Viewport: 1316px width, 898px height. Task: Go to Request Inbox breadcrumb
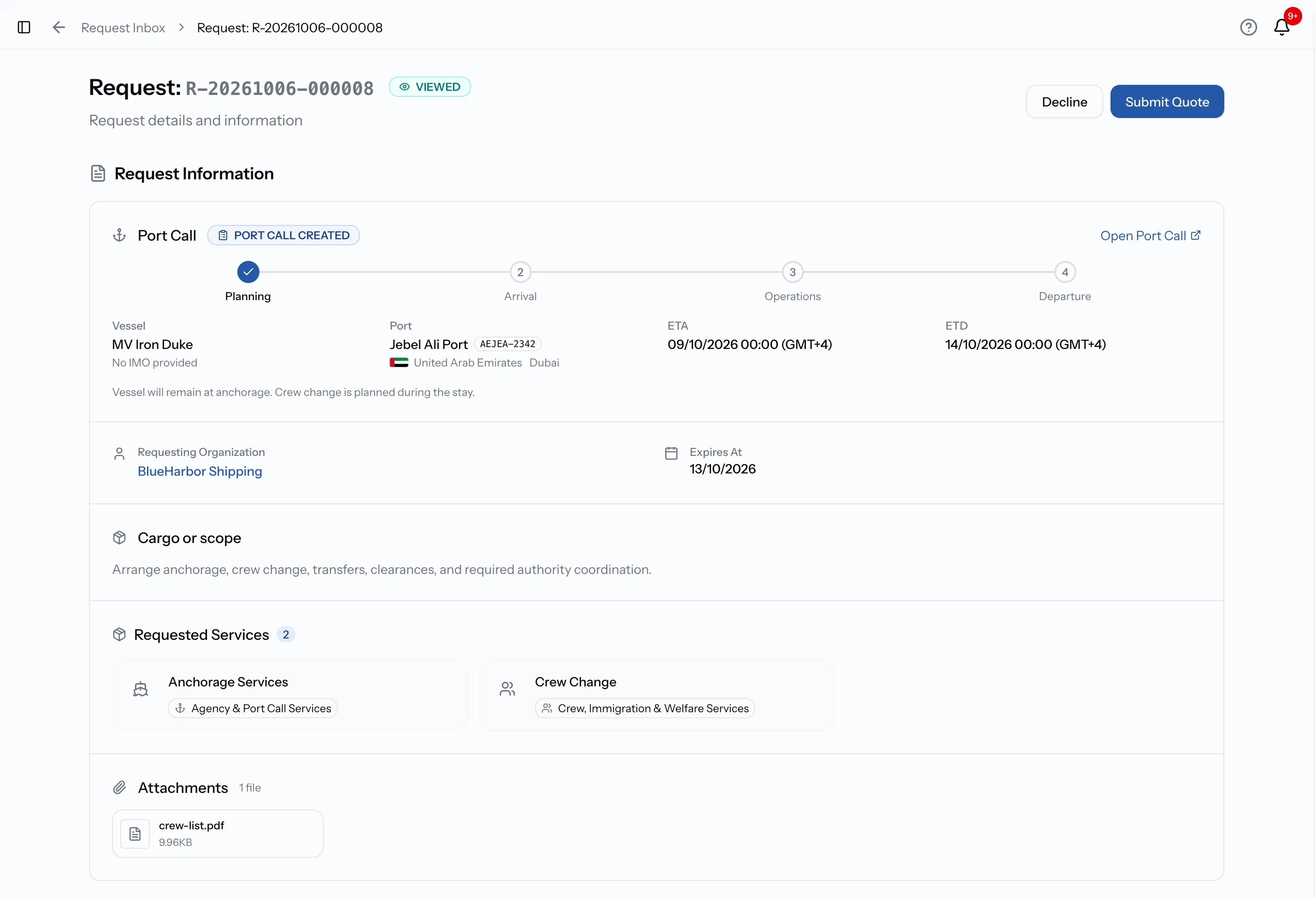tap(123, 28)
